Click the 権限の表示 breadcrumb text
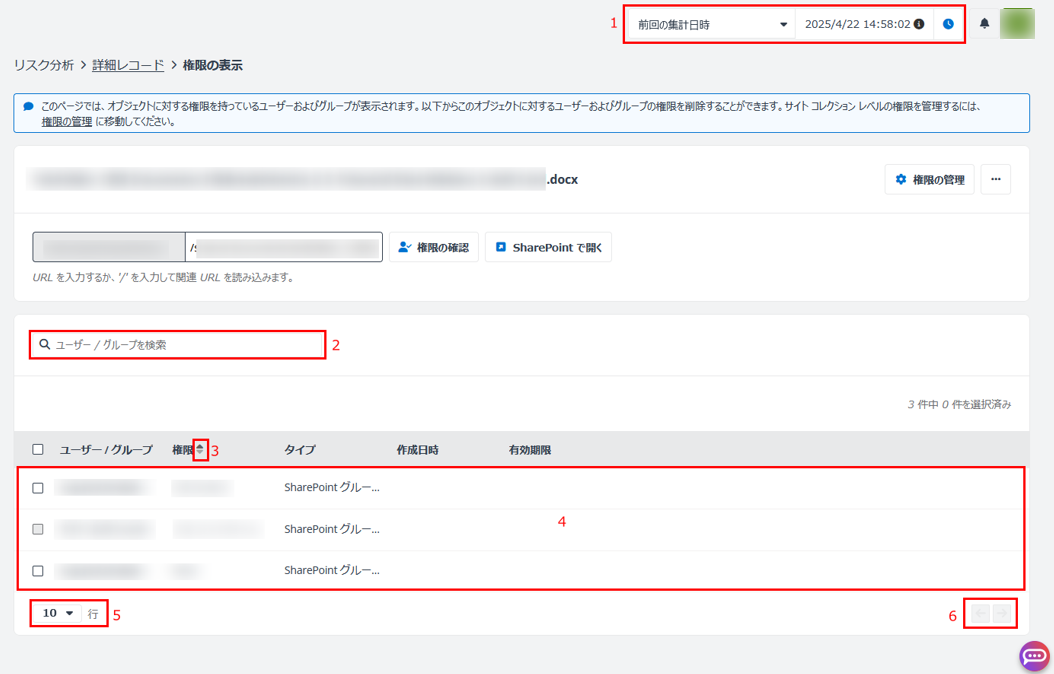This screenshot has width=1054, height=674. pyautogui.click(x=212, y=65)
